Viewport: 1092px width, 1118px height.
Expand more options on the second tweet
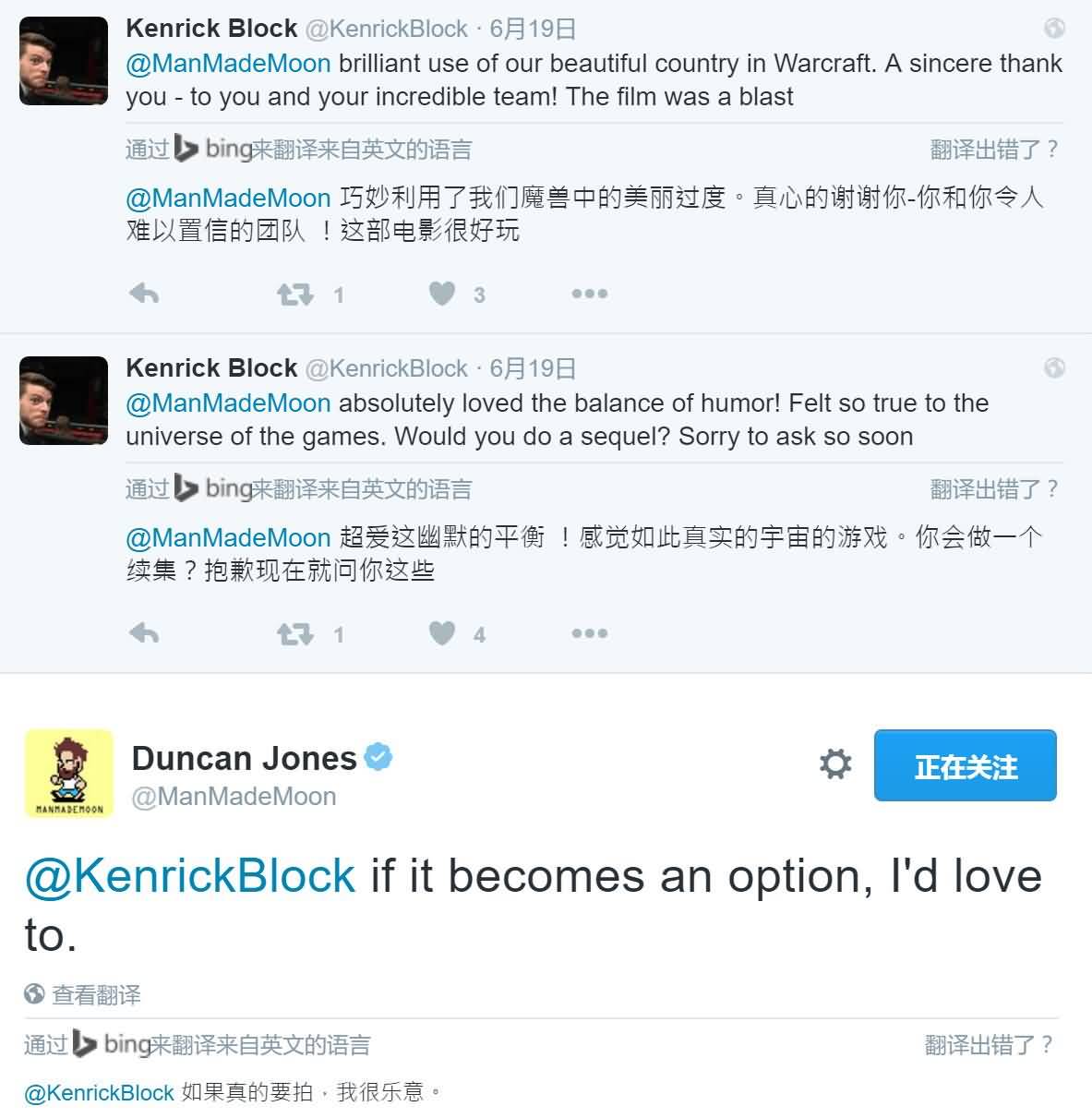coord(589,633)
